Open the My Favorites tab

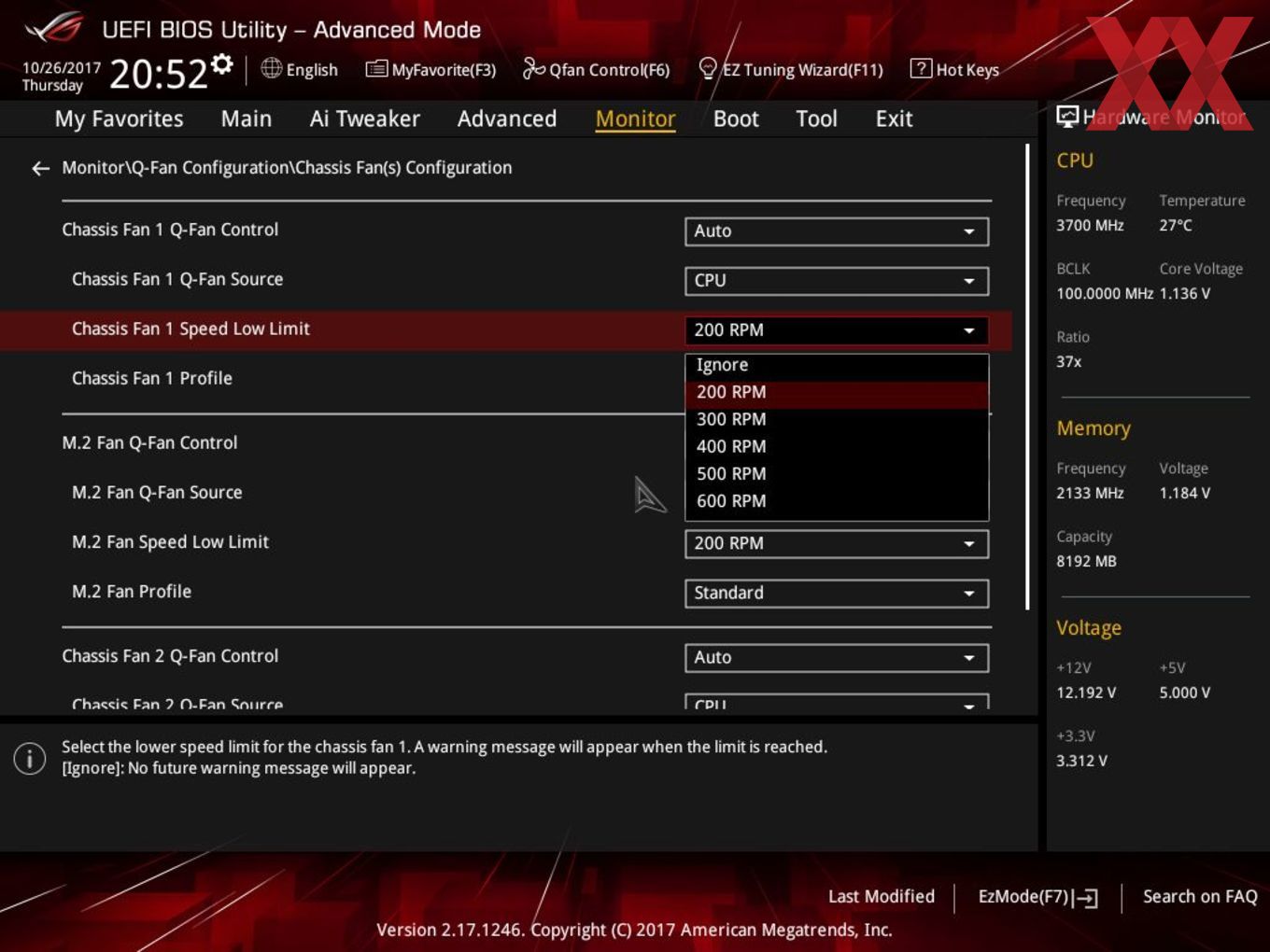[119, 119]
